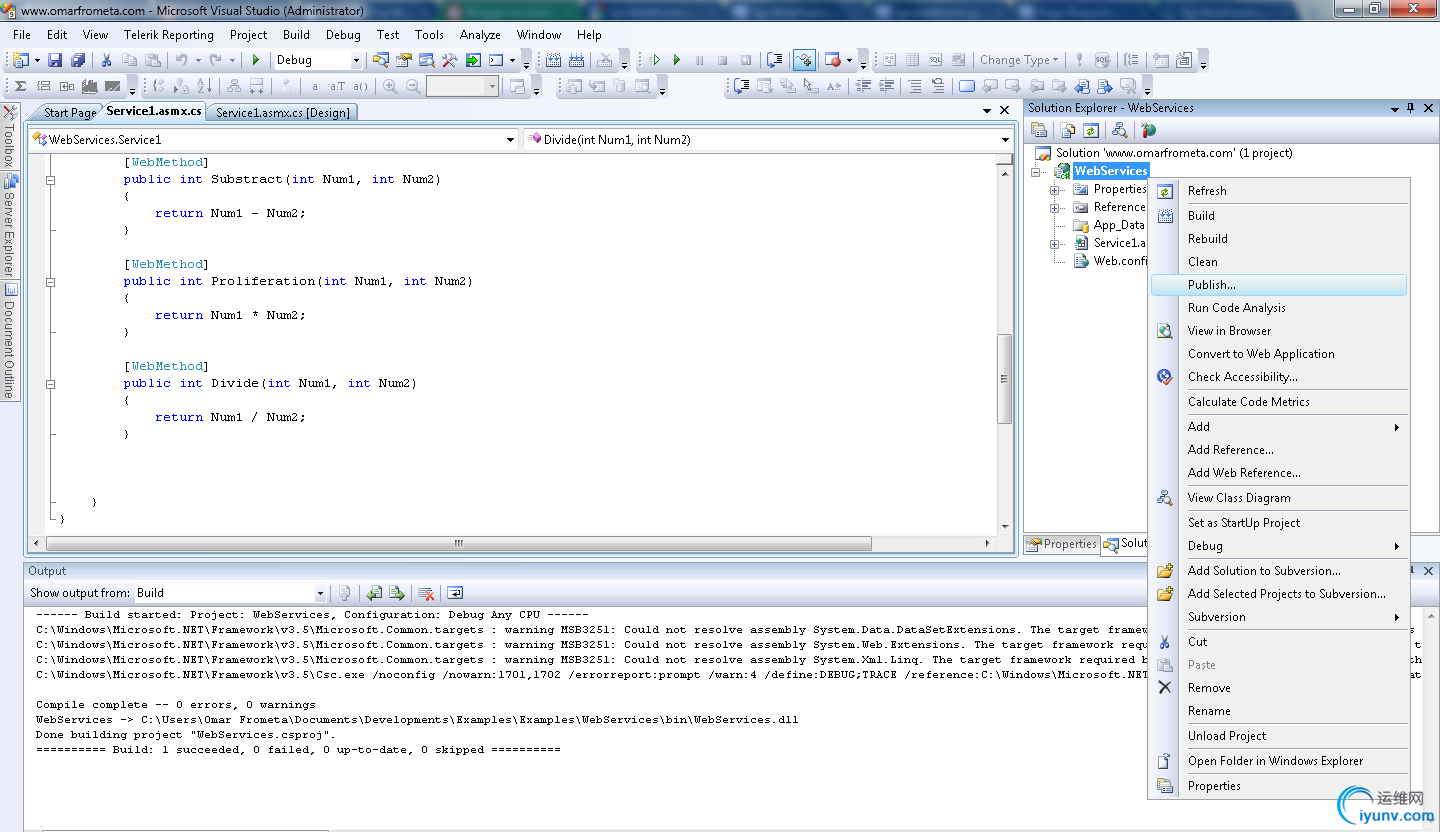
Task: Click Calculate Code Metrics entry
Action: click(1279, 402)
